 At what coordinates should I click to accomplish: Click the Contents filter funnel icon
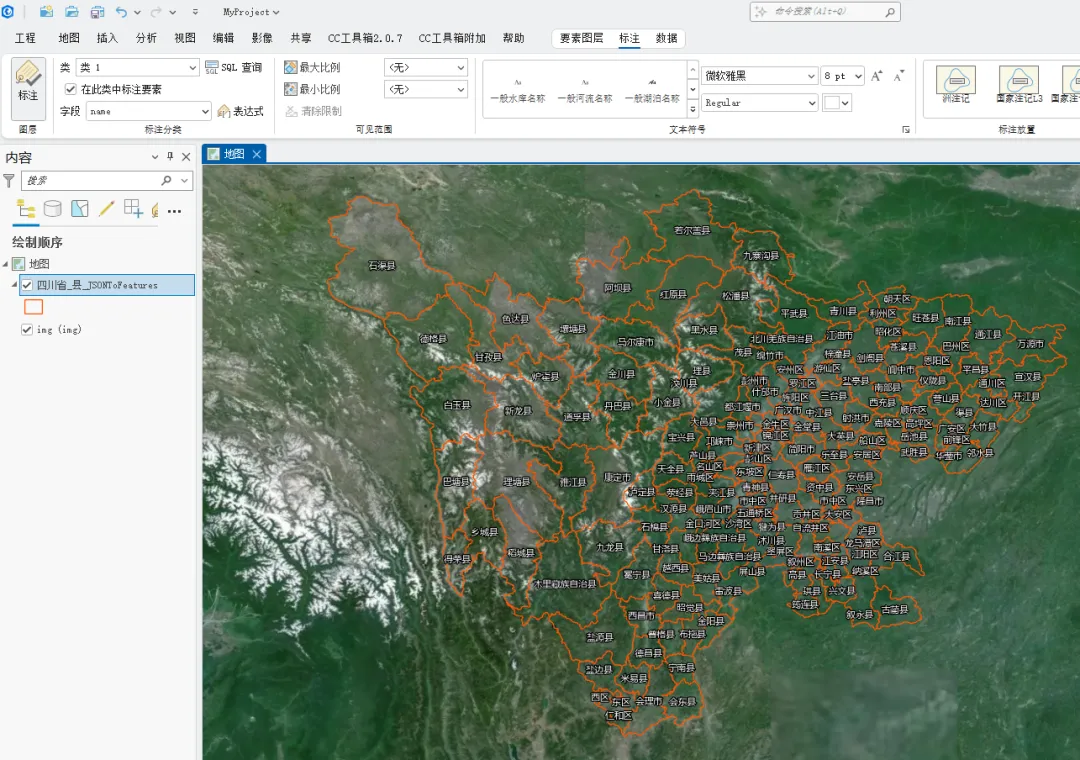9,181
